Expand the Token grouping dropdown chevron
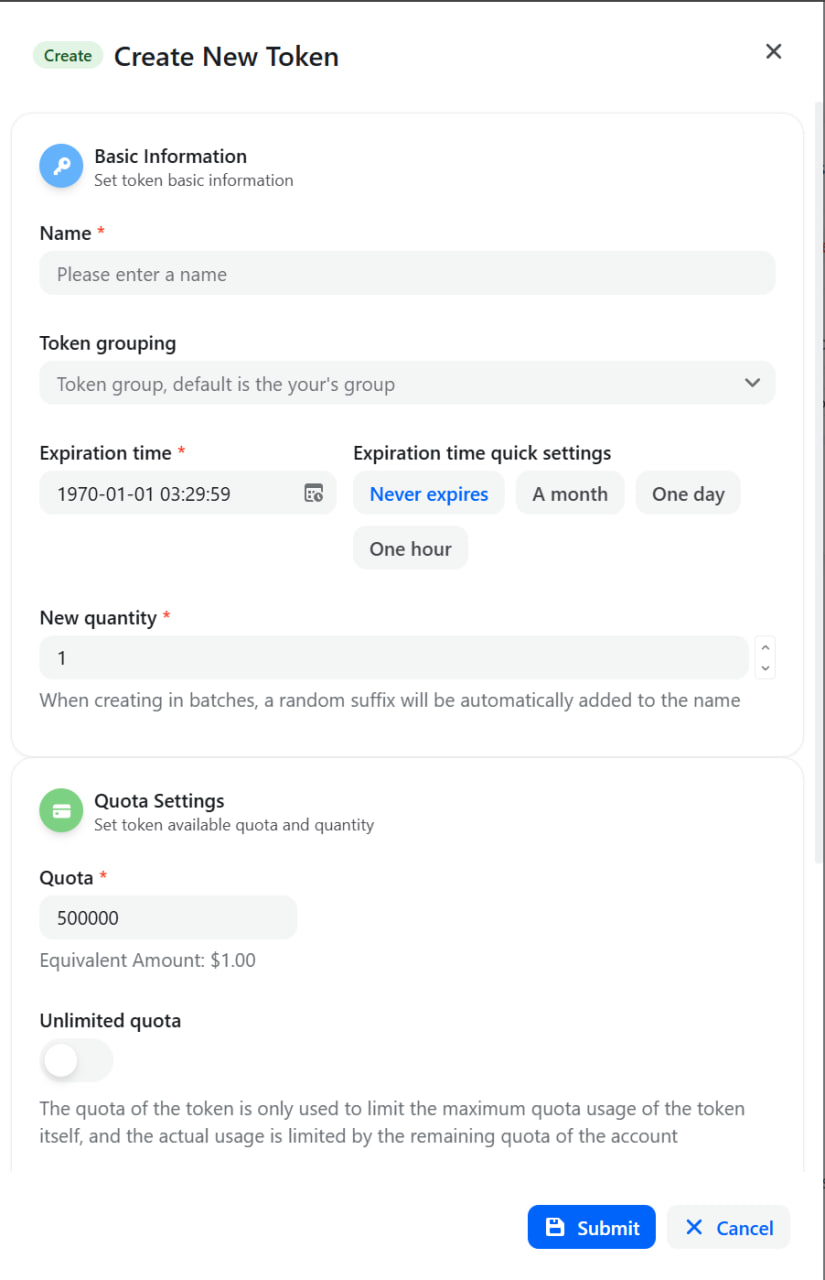 [x=753, y=383]
